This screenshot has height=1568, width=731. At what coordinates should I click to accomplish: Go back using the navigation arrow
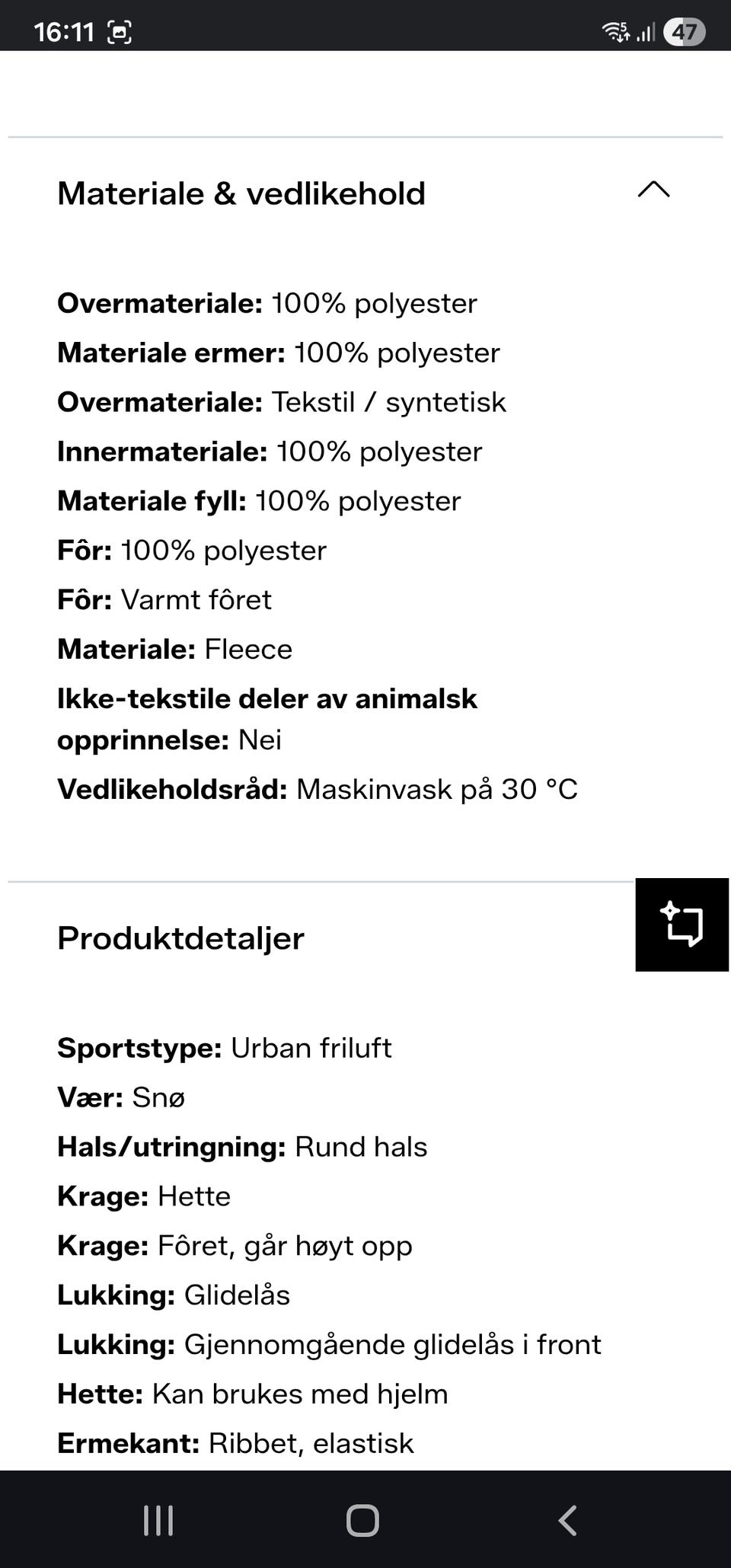click(567, 1521)
